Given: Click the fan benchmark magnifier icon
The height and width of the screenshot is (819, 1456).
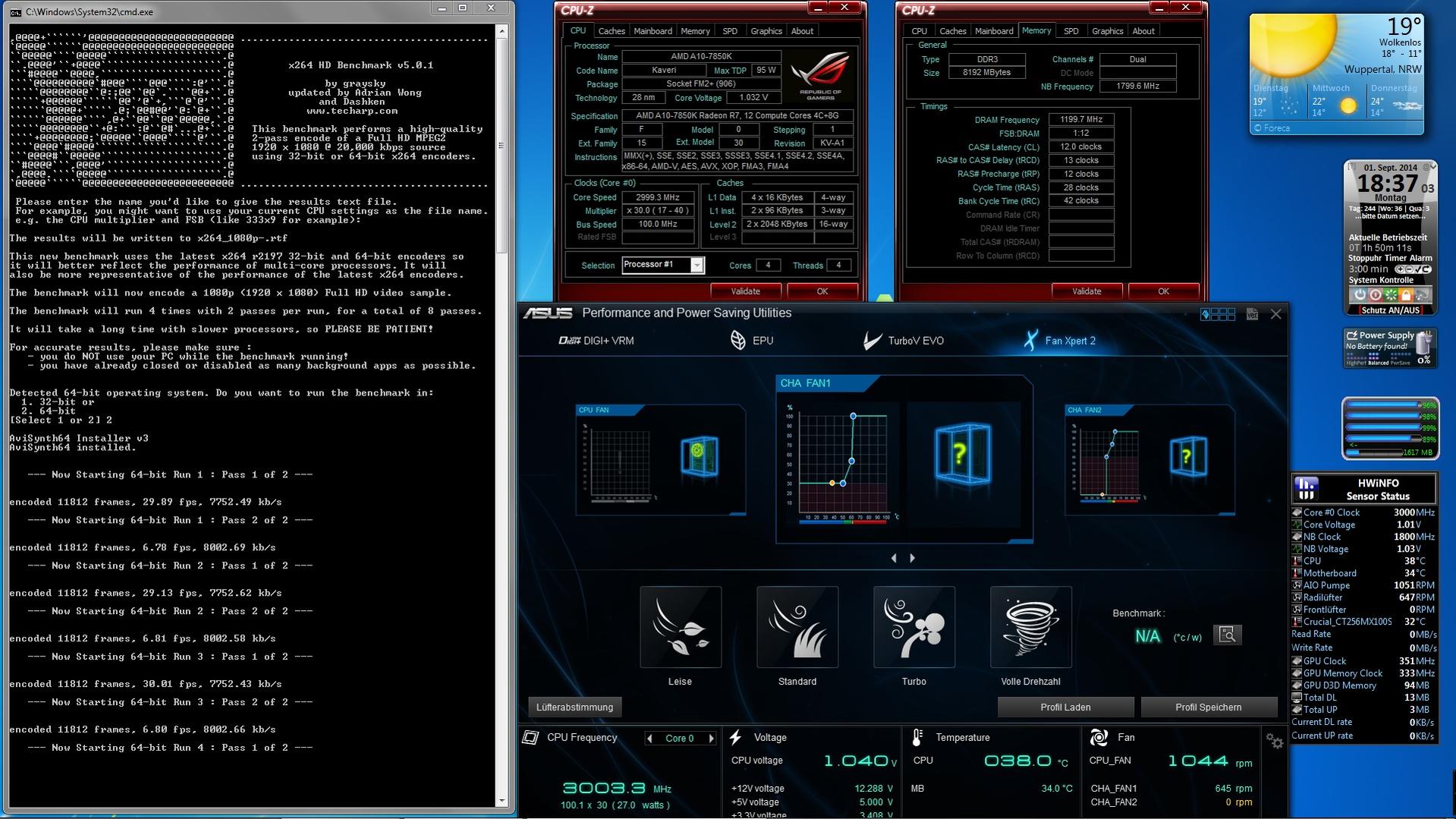Looking at the screenshot, I should pos(1227,635).
